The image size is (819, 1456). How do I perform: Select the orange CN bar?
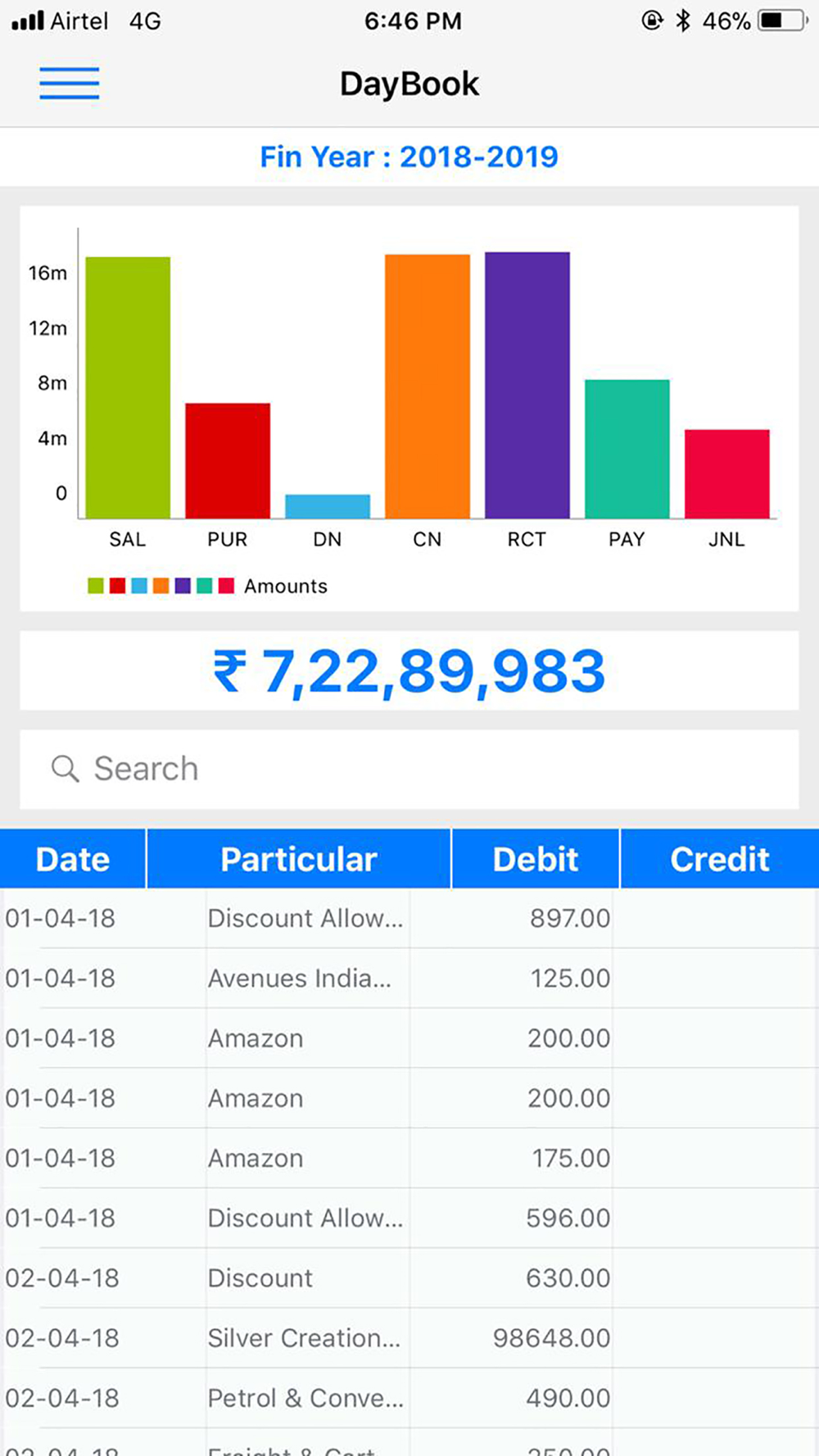pyautogui.click(x=428, y=387)
